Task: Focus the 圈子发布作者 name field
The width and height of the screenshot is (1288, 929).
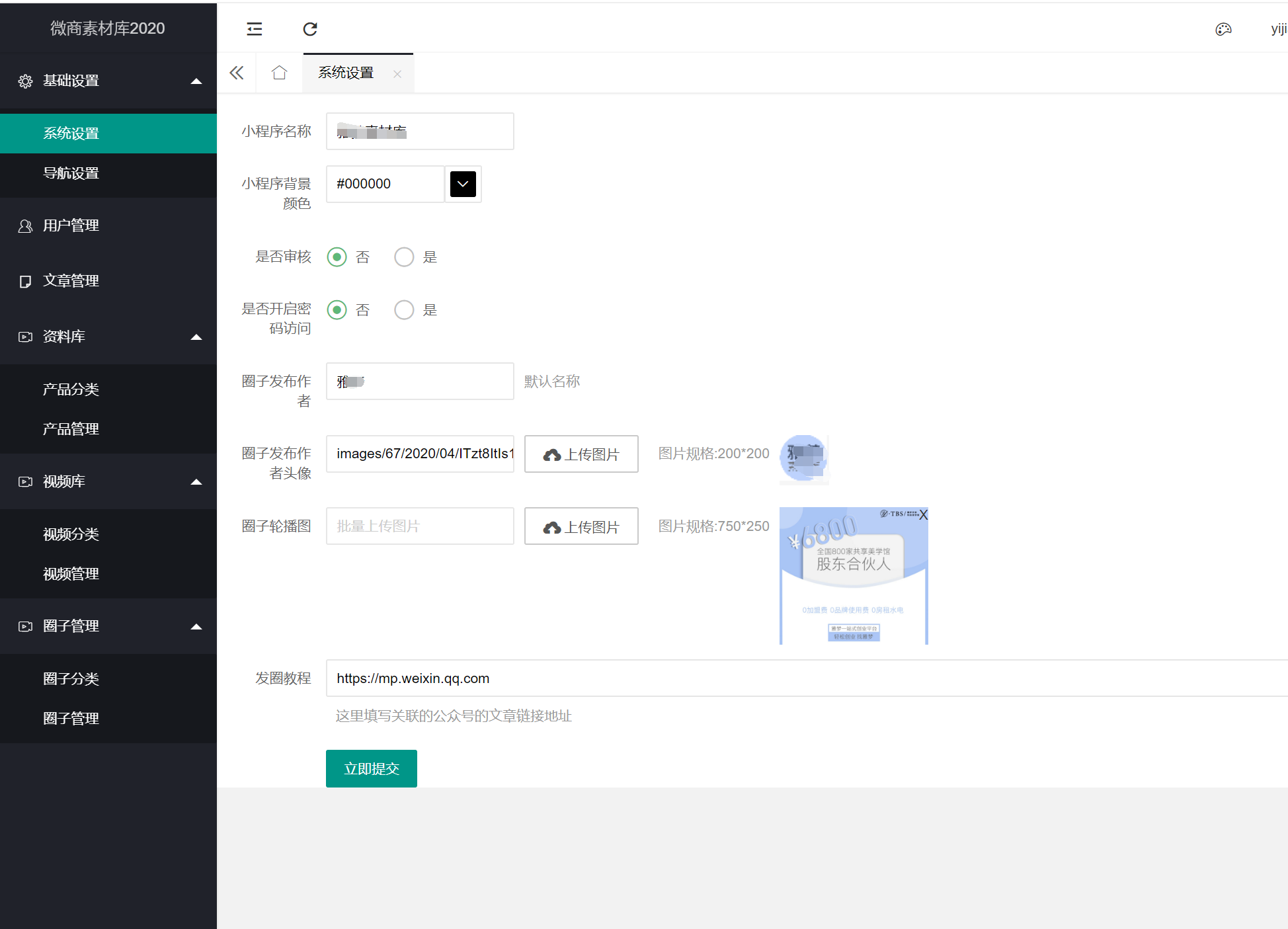Action: pos(420,381)
